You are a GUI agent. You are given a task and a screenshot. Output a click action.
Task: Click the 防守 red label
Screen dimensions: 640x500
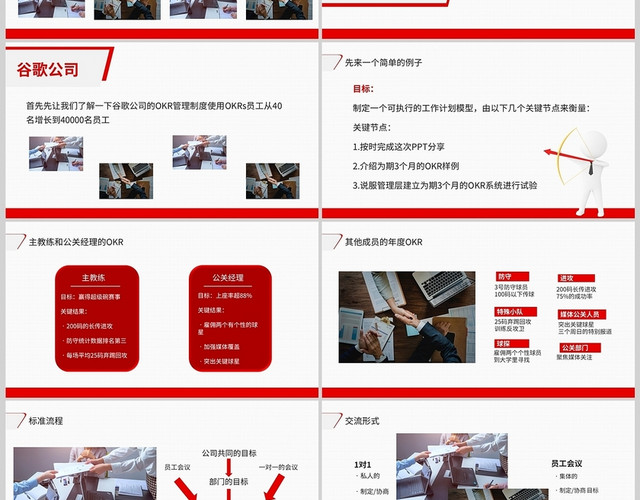(512, 276)
